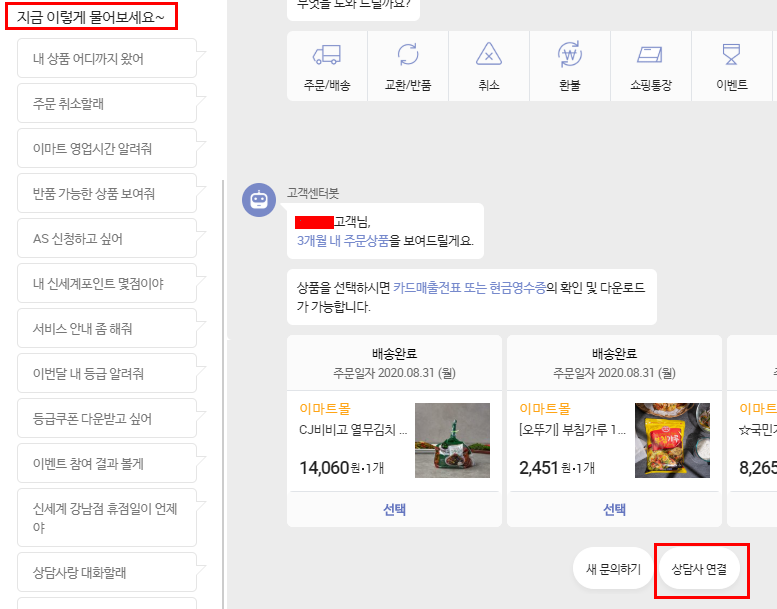Image resolution: width=777 pixels, height=609 pixels.
Task: Click 이마트몰 label on 부침가루 card
Action: click(x=545, y=409)
